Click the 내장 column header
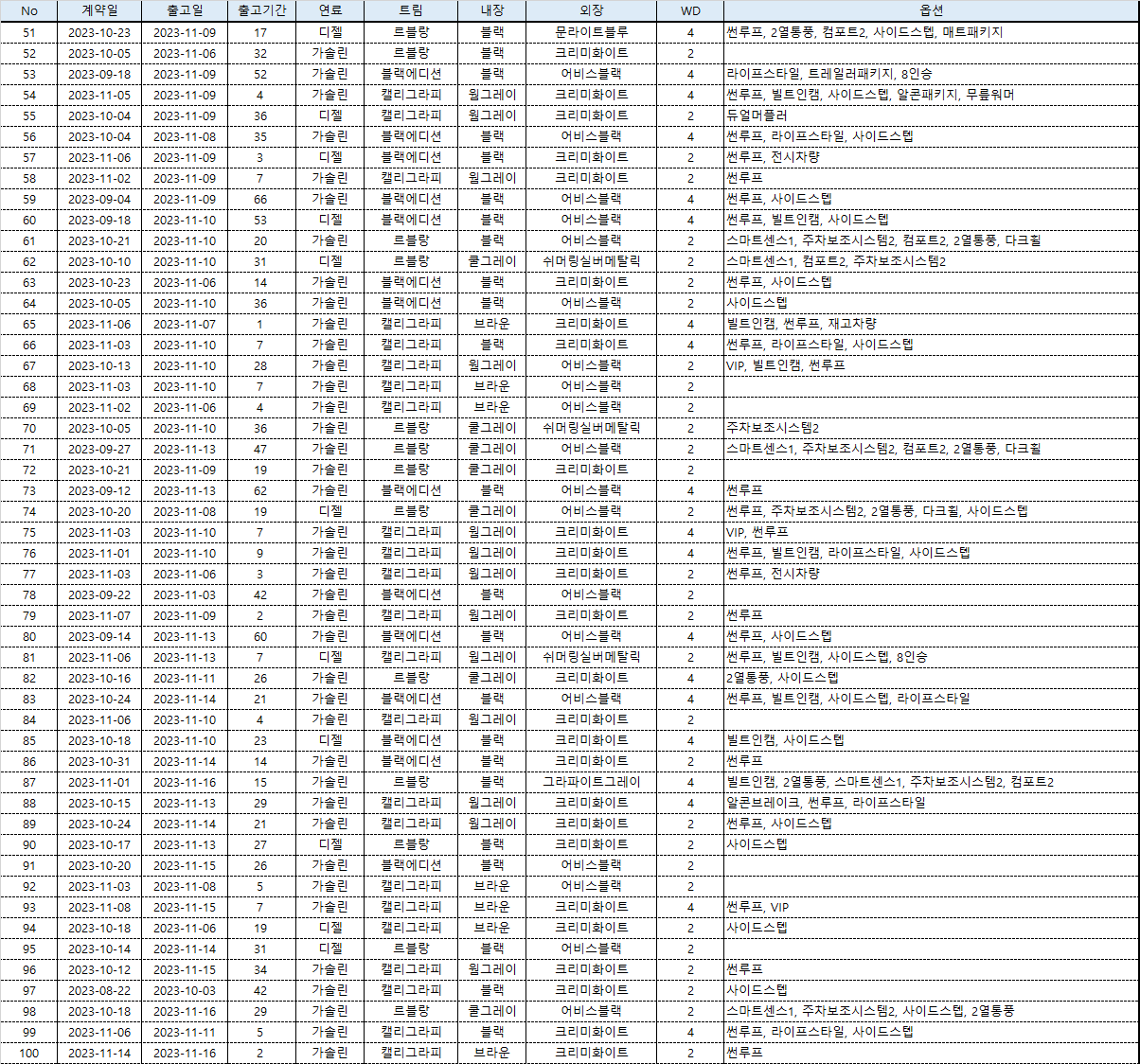 point(491,11)
